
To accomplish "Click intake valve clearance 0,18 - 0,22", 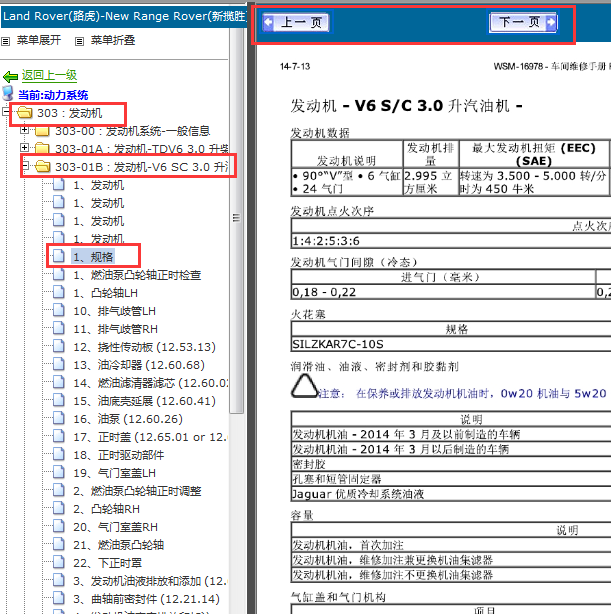I will (324, 292).
